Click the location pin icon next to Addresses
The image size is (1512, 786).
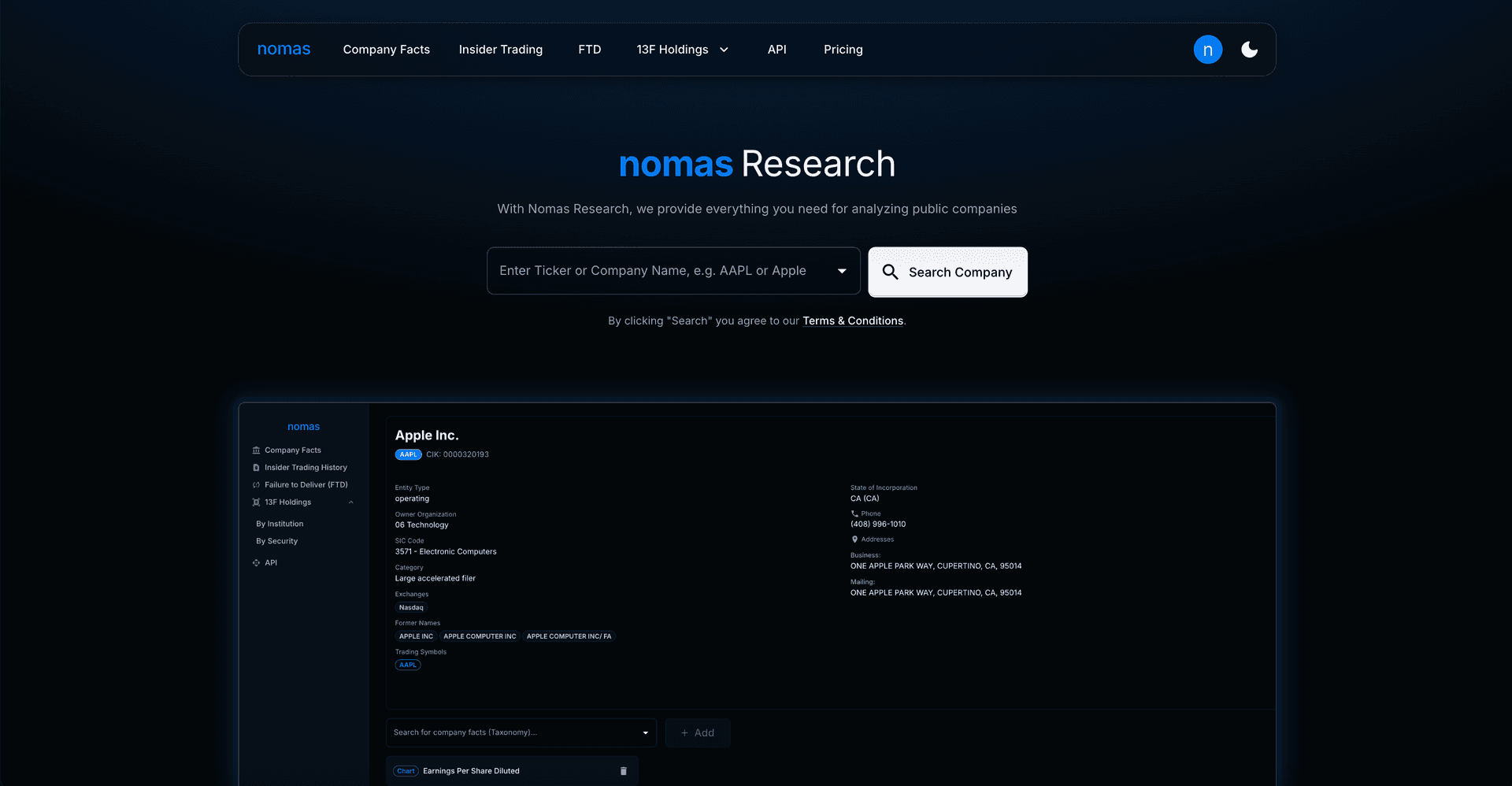tap(855, 539)
